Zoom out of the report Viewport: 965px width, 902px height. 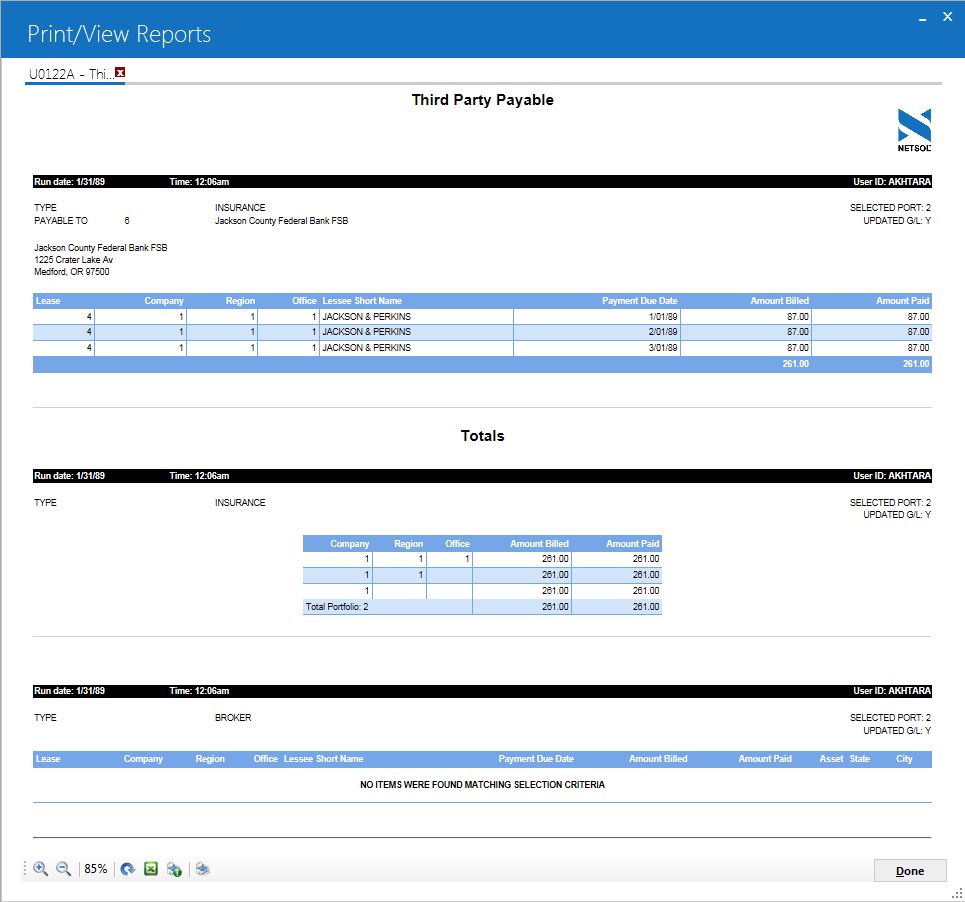point(63,869)
